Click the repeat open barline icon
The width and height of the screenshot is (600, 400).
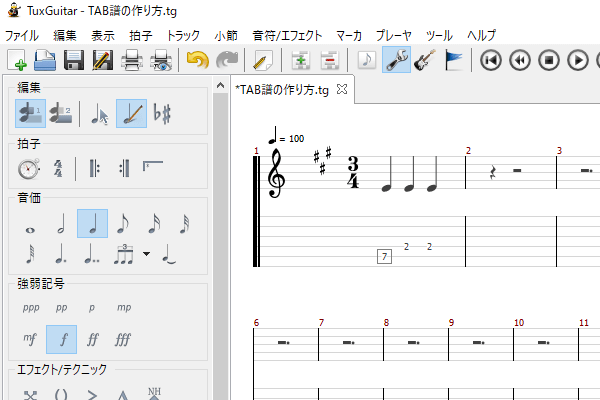pos(95,169)
